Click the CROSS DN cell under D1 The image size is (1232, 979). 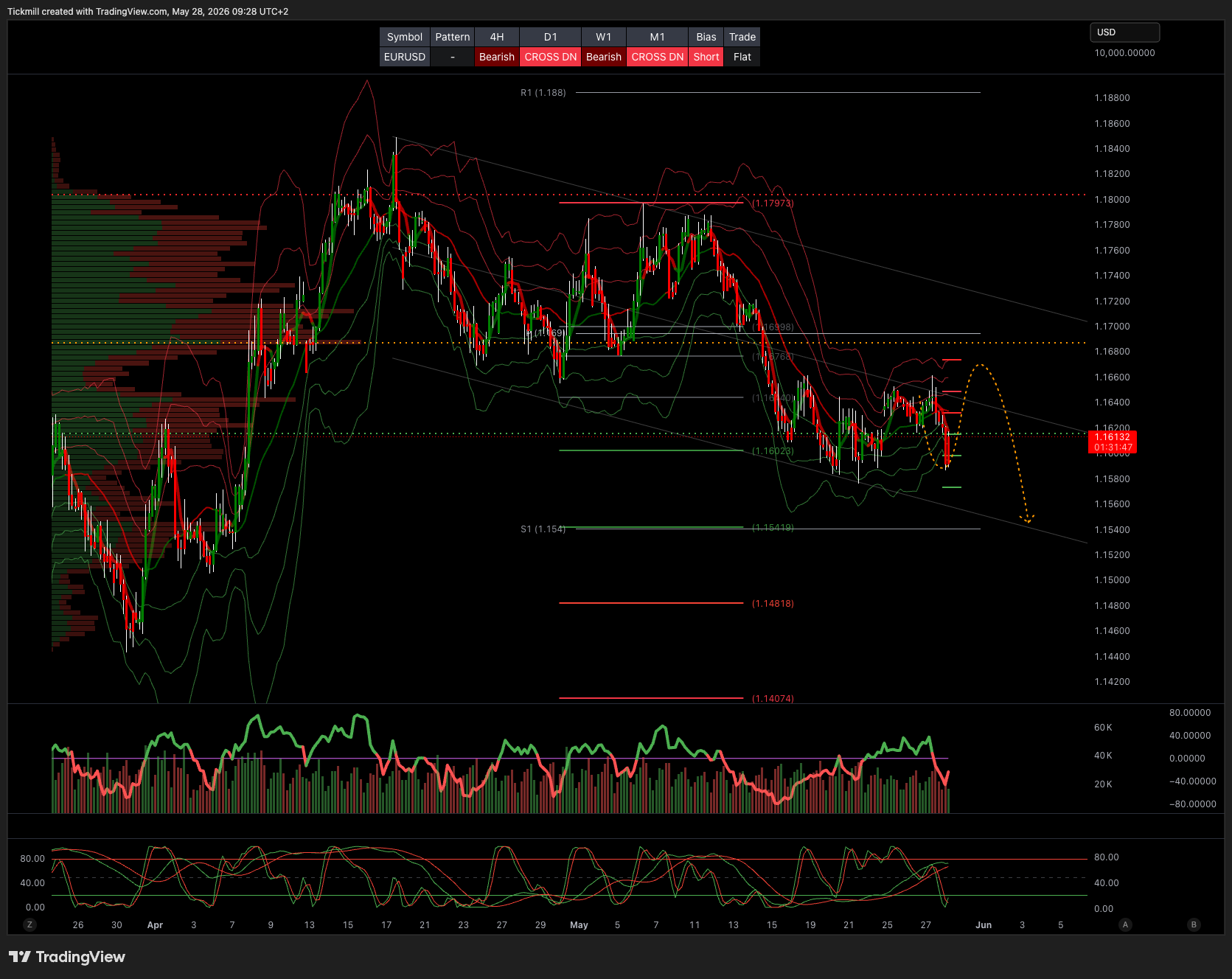(551, 57)
